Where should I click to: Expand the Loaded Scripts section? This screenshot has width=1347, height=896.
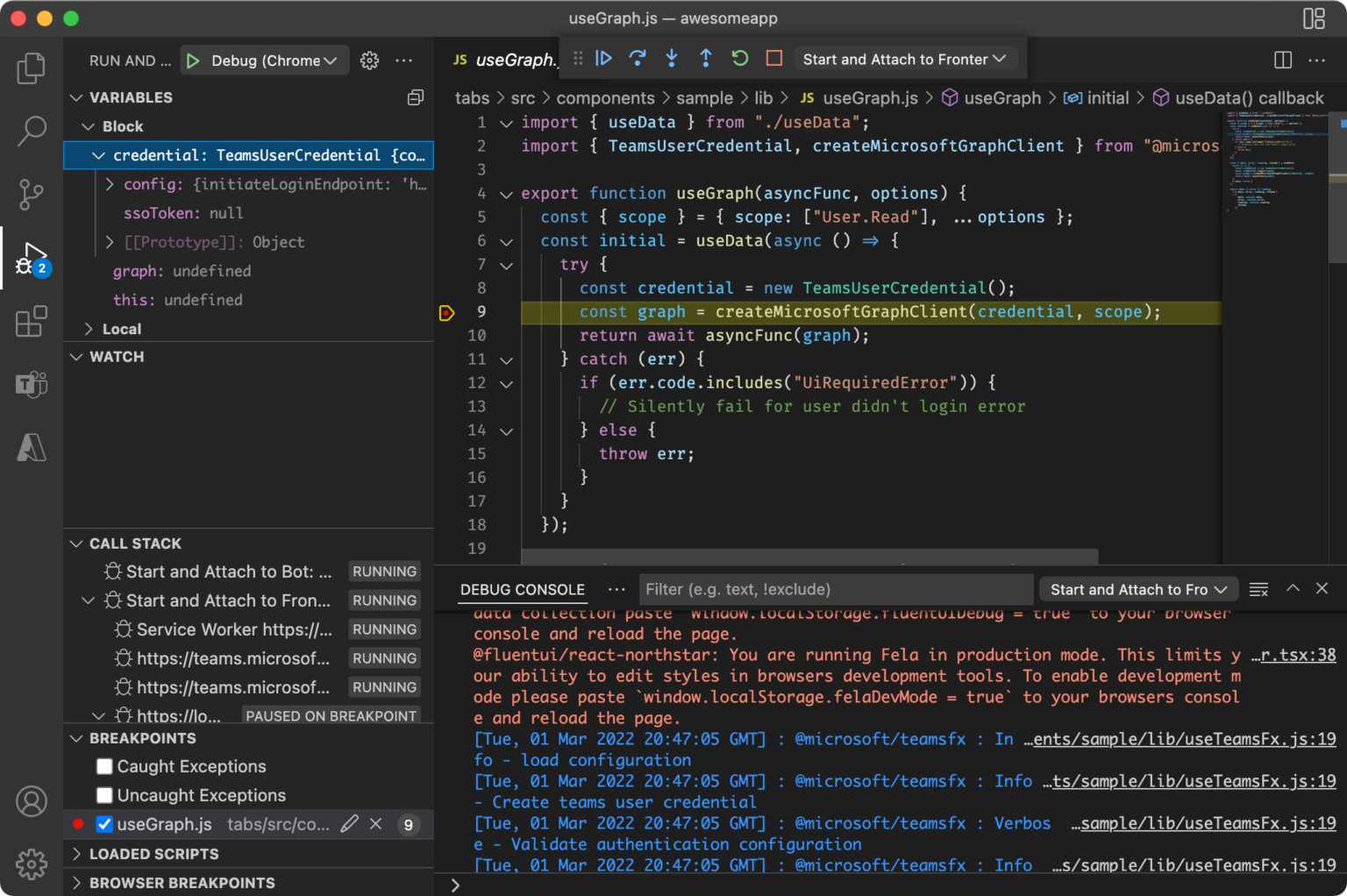[153, 854]
